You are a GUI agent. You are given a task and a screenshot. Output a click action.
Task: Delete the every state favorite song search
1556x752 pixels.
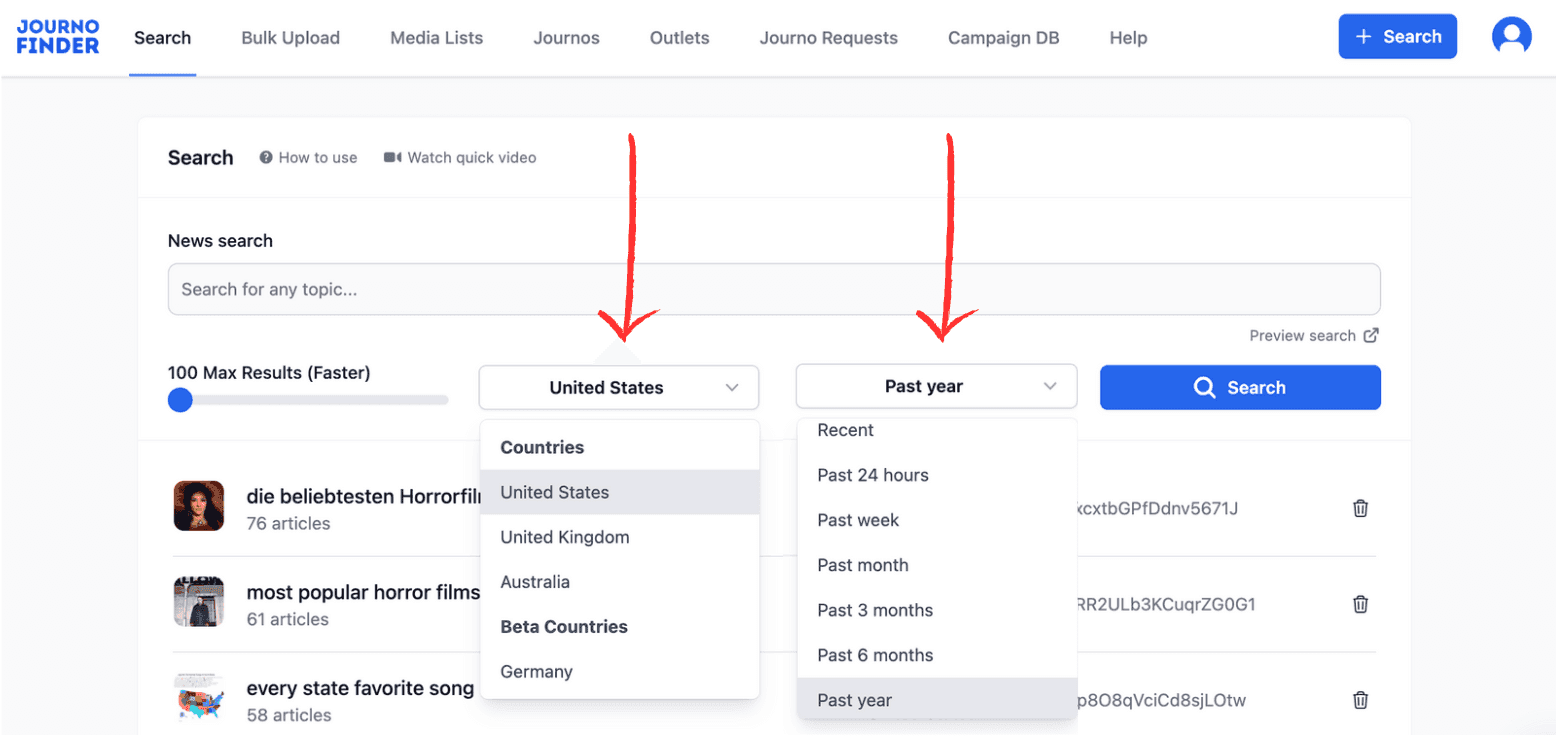coord(1360,700)
